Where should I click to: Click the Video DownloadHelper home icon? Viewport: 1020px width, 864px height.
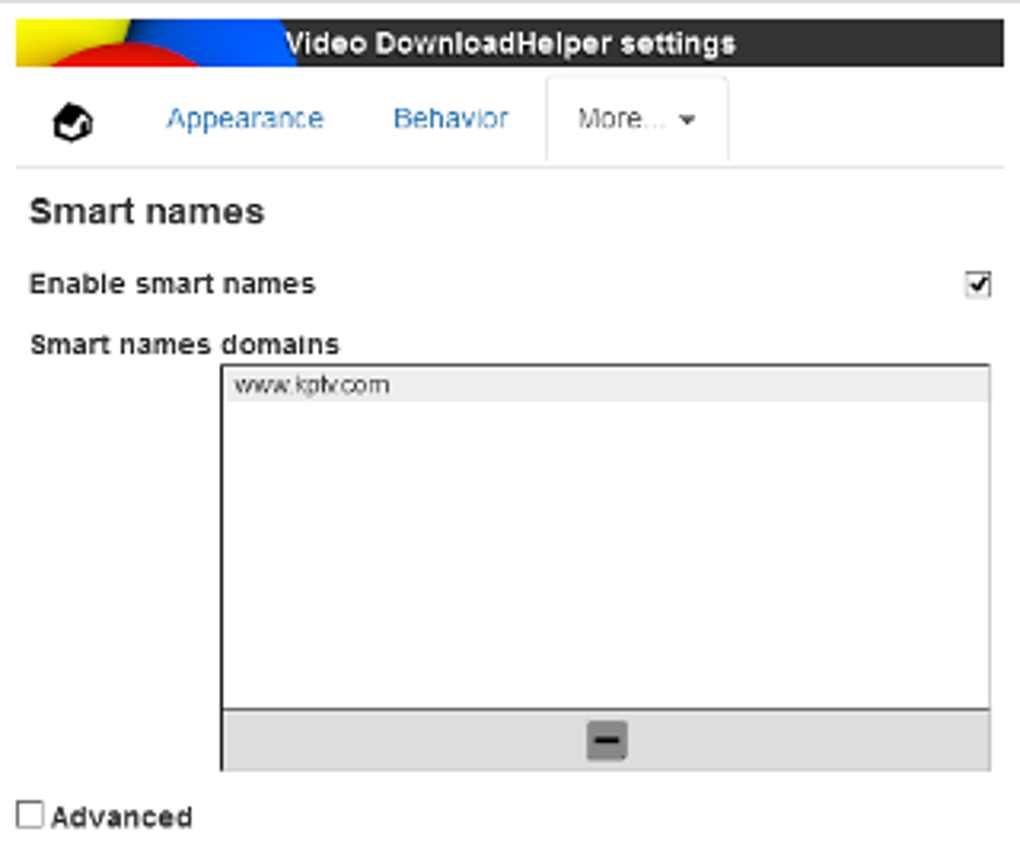(72, 122)
